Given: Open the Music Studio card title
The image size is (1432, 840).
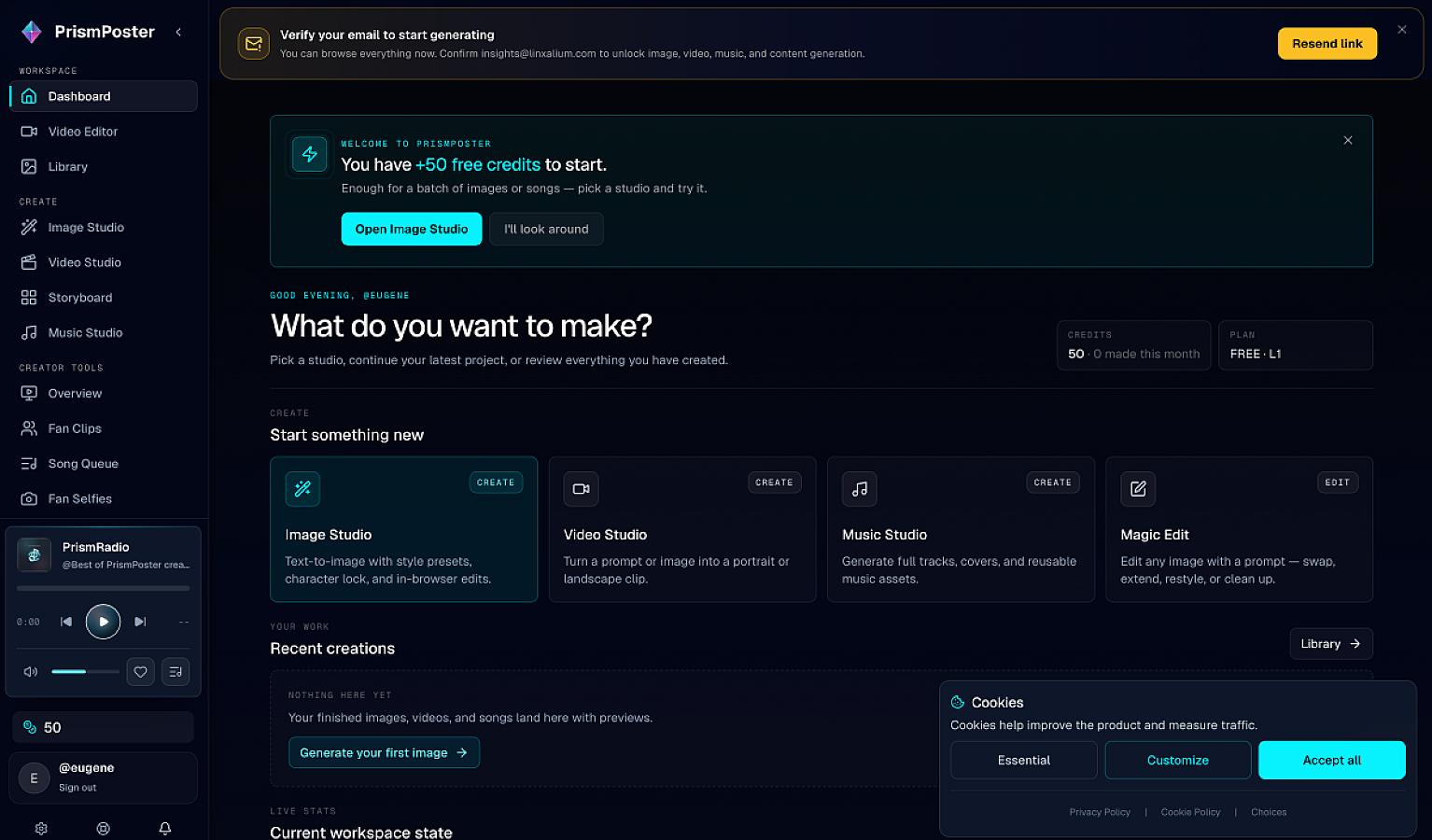Looking at the screenshot, I should tap(884, 535).
